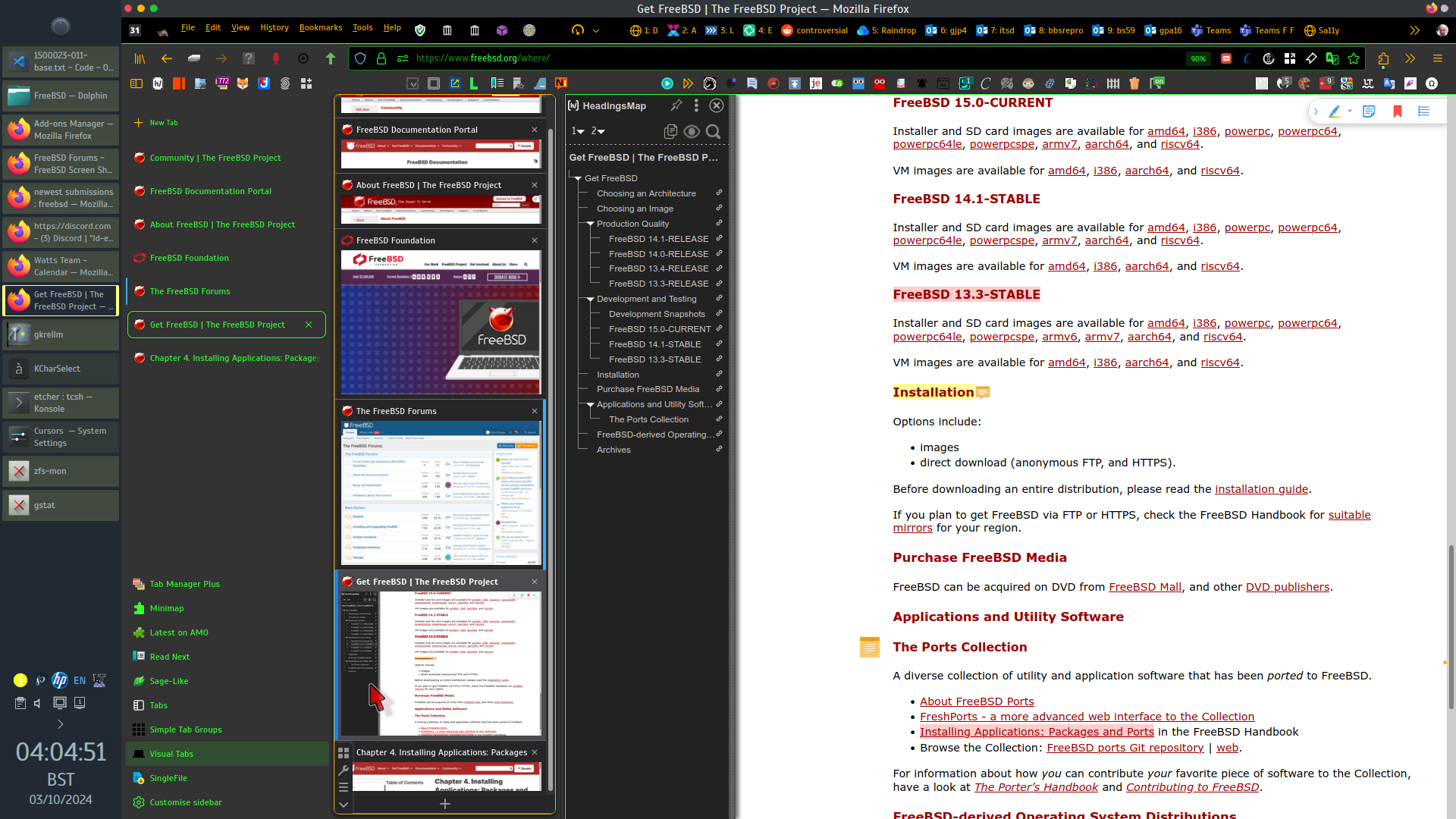The width and height of the screenshot is (1456, 819).
Task: Click the HeadingsMap toolbar extension icon
Action: [x=158, y=83]
